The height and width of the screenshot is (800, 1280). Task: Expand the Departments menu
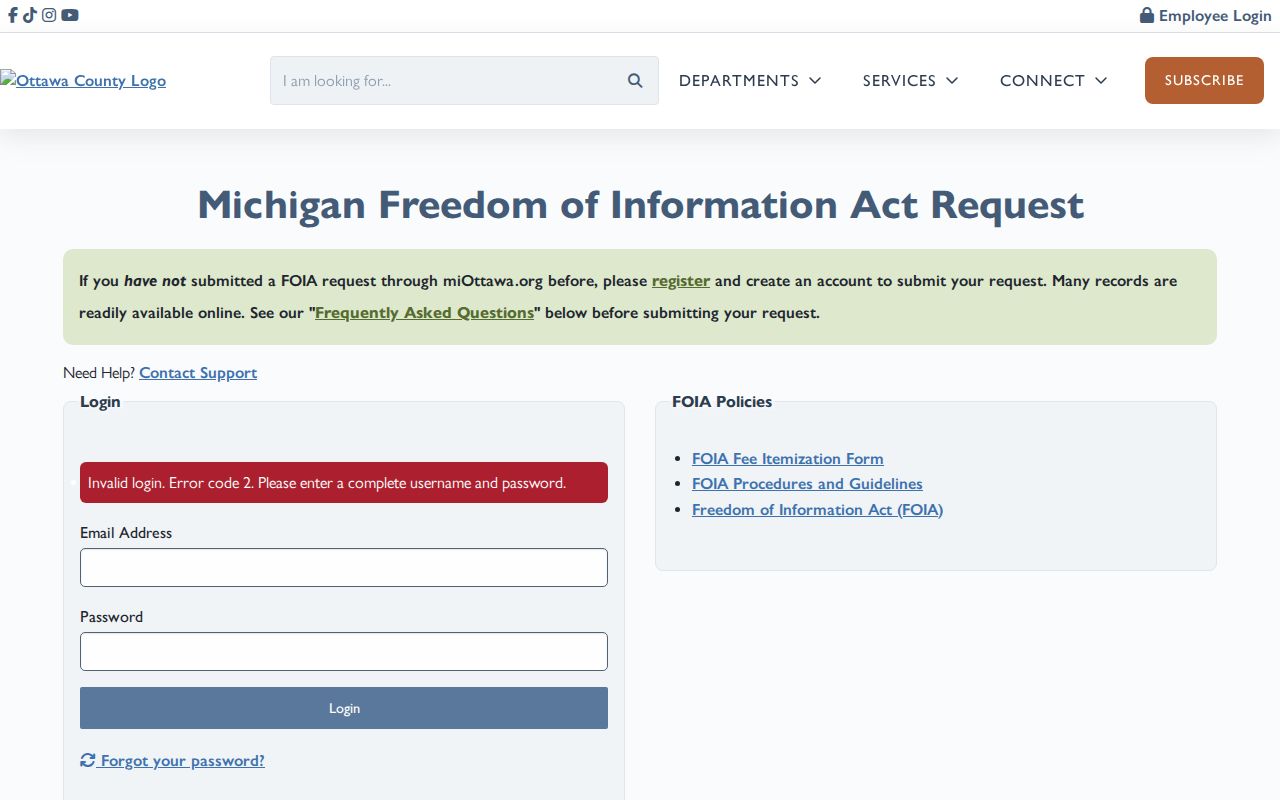point(750,81)
